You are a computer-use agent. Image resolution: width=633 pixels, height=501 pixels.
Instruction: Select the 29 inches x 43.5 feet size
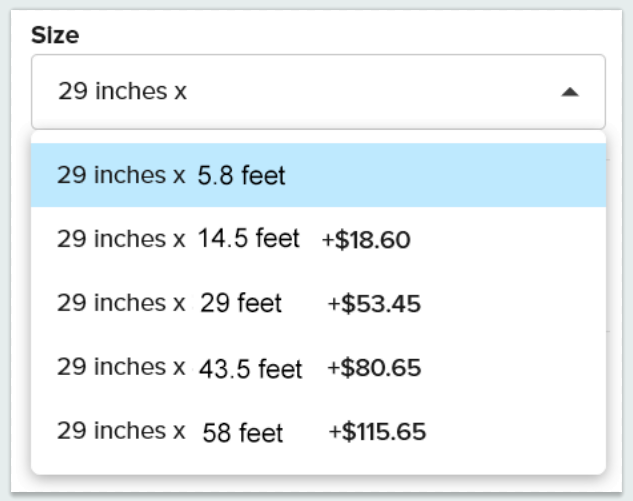pyautogui.click(x=318, y=368)
